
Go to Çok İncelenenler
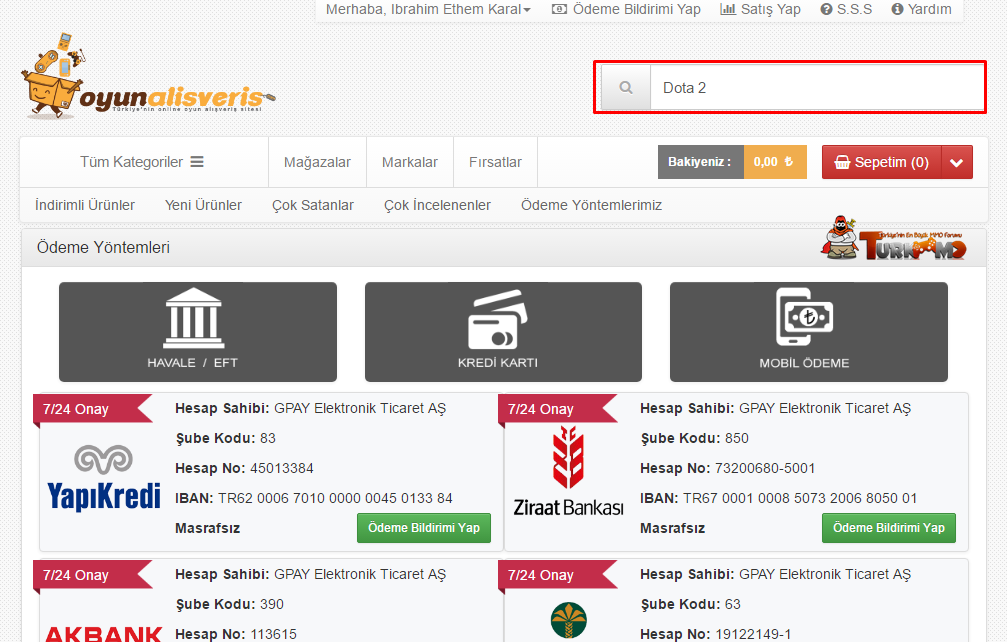coord(437,205)
